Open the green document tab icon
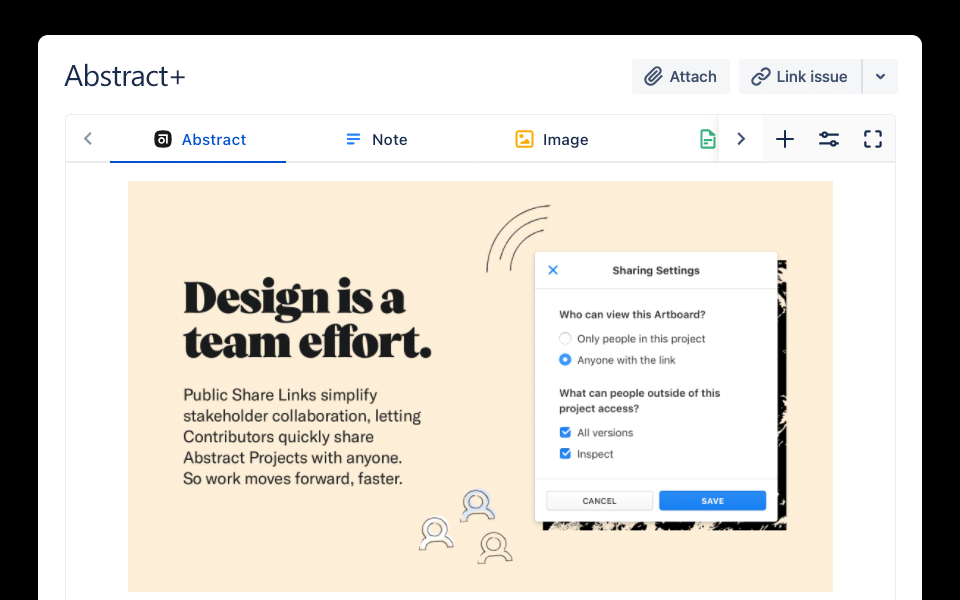 [x=708, y=140]
